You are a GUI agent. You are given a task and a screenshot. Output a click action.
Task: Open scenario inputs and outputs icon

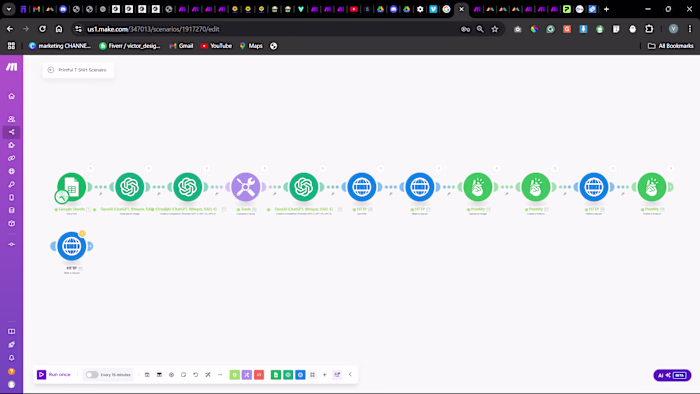159,375
